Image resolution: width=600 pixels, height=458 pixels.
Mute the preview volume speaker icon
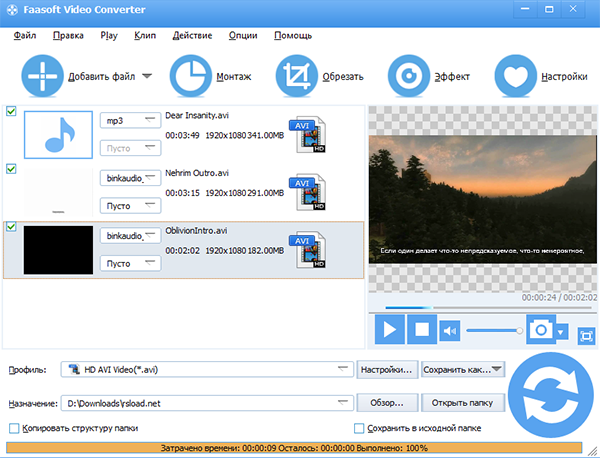click(x=450, y=331)
